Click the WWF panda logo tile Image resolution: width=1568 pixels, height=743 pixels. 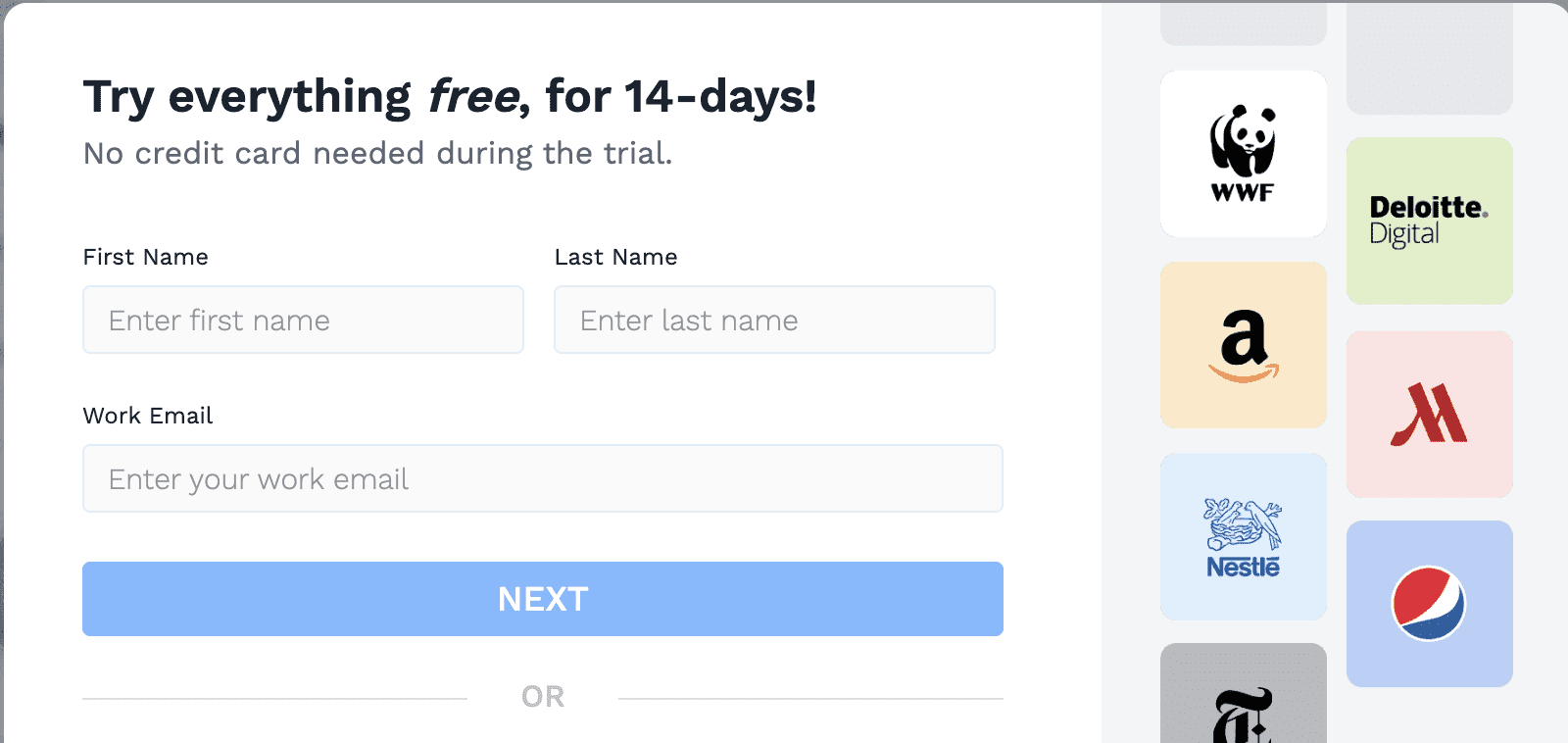click(1243, 154)
